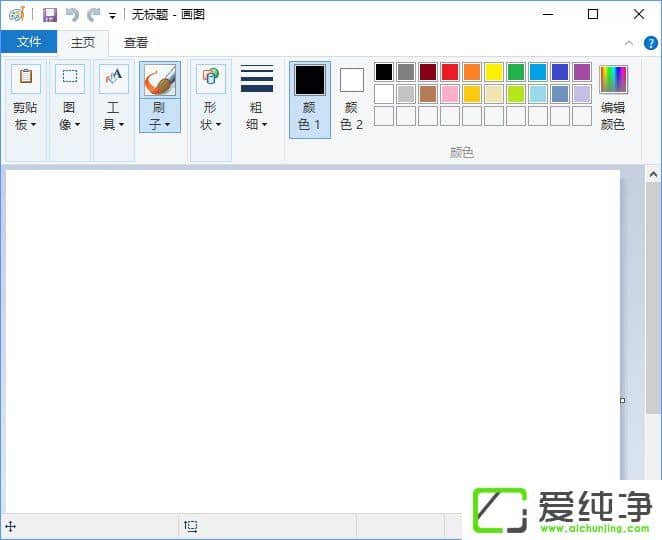Screen dimensions: 662x540
Task: Click the vertical scrollbar up arrow
Action: point(653,174)
